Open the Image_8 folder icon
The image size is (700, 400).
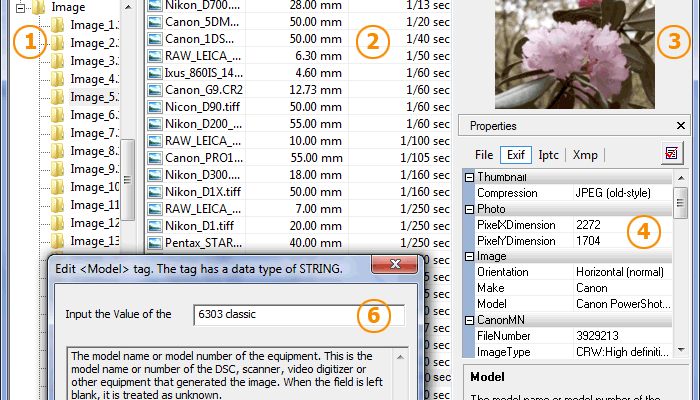click(x=57, y=151)
